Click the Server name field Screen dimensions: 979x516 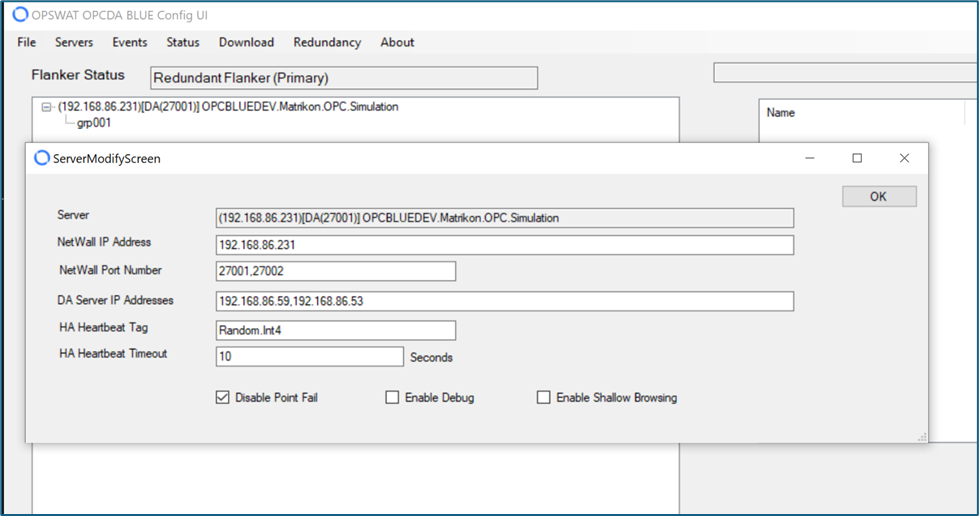504,218
